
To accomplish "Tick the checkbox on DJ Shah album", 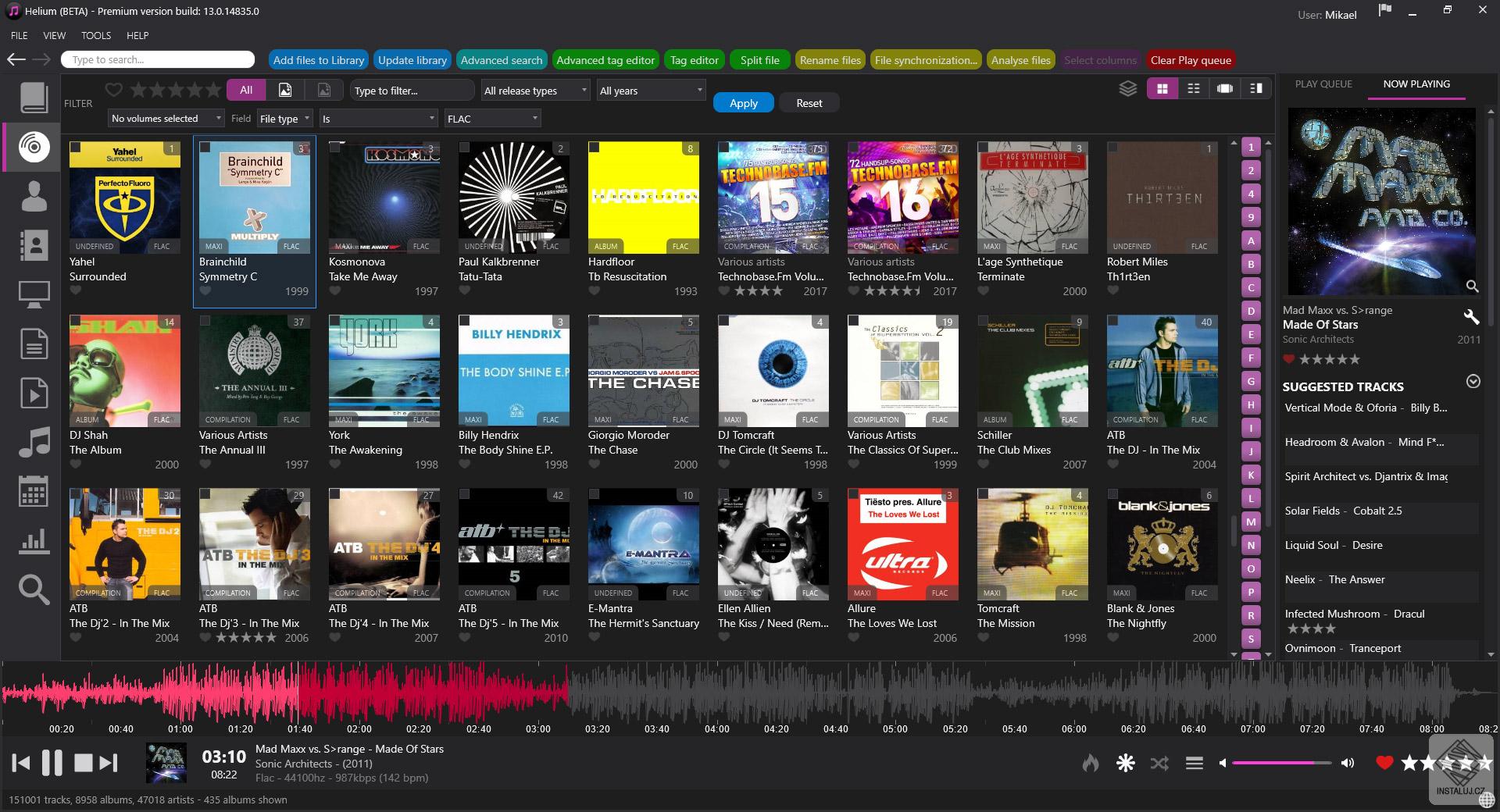I will [x=76, y=321].
